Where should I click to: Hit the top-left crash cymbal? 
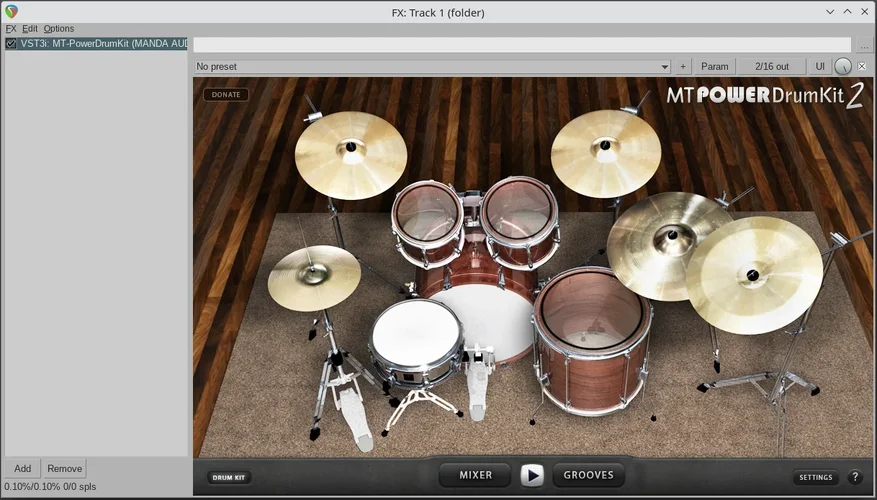tap(350, 153)
